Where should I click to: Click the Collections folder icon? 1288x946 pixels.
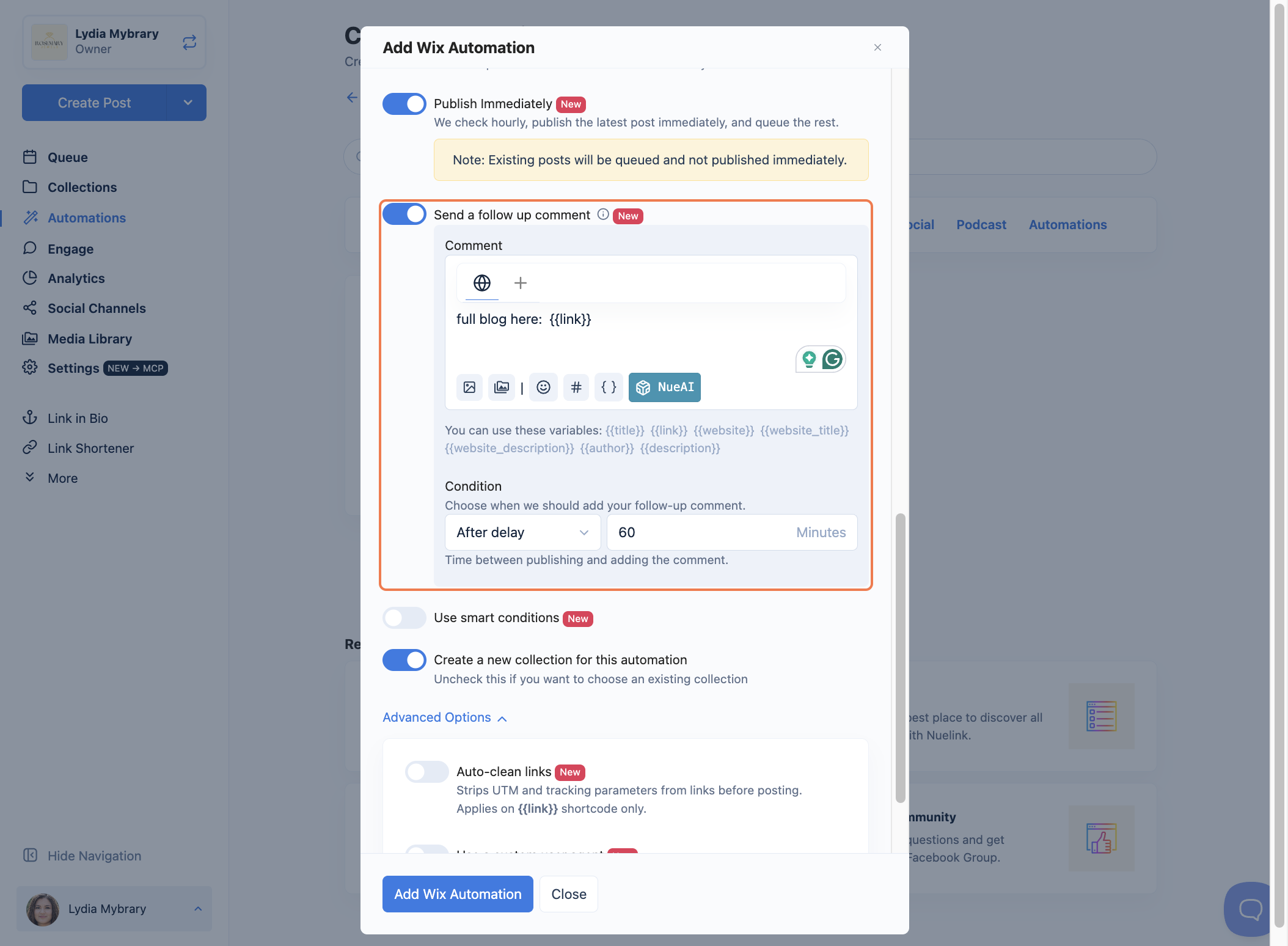[x=30, y=187]
